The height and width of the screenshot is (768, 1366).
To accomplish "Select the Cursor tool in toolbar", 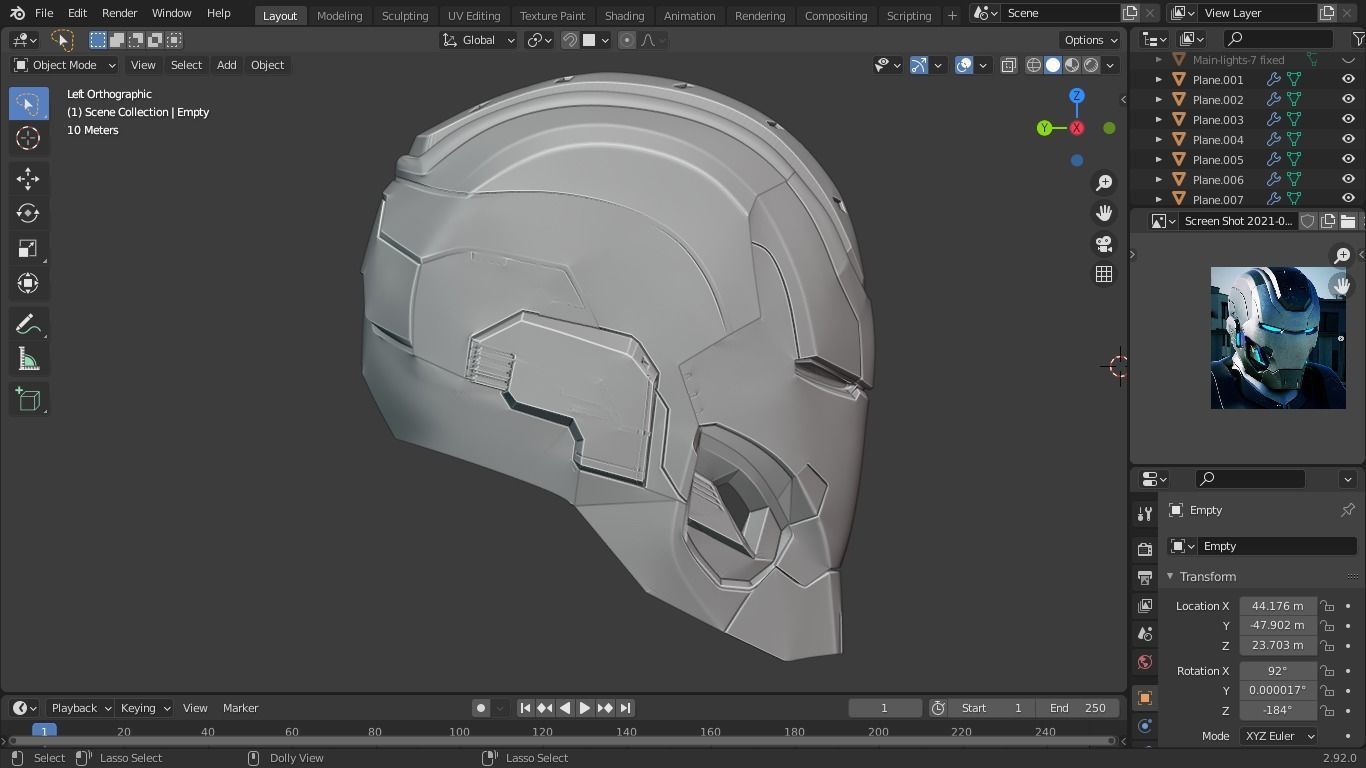I will [x=28, y=139].
